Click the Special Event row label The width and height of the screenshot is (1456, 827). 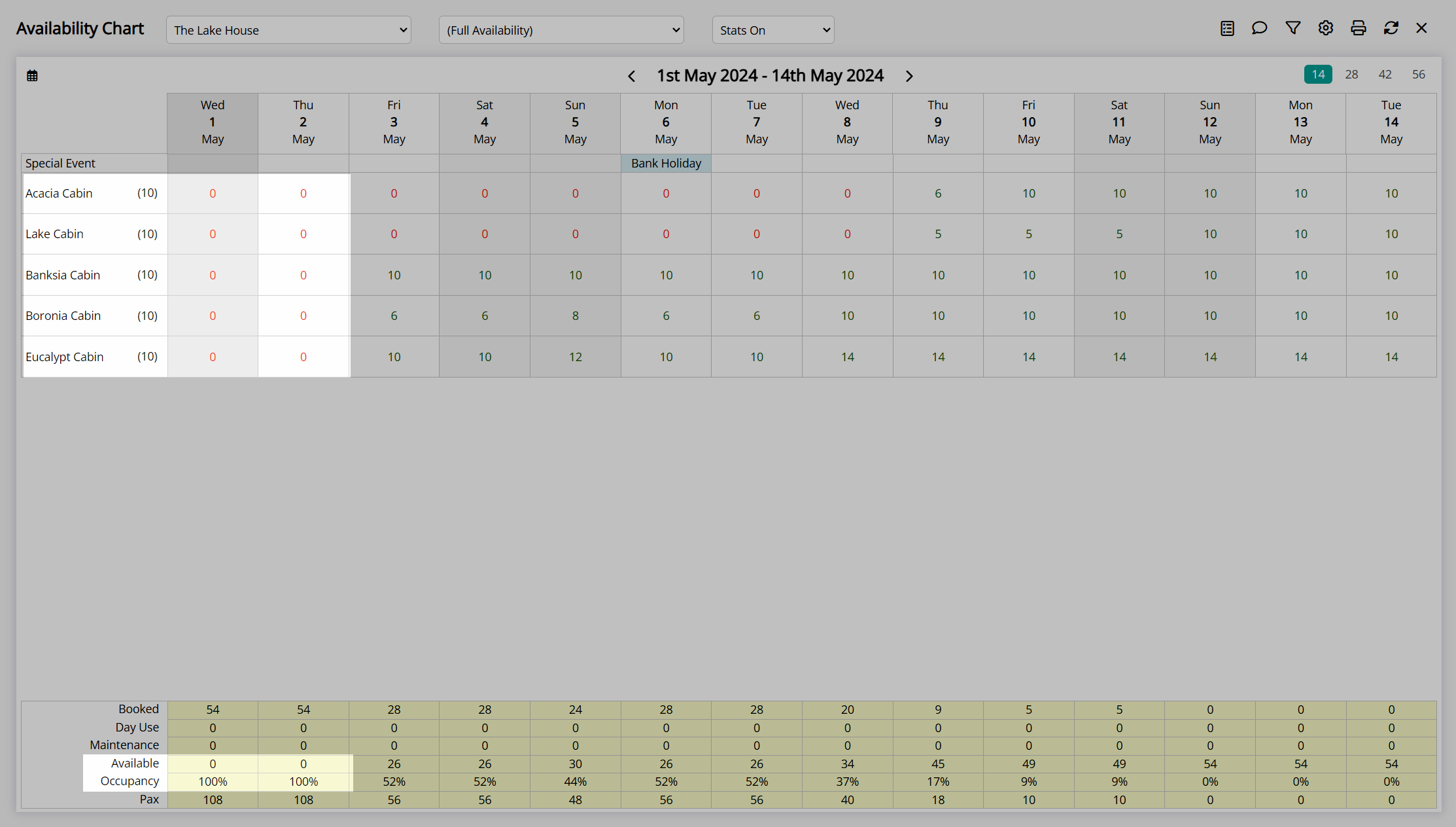click(60, 163)
